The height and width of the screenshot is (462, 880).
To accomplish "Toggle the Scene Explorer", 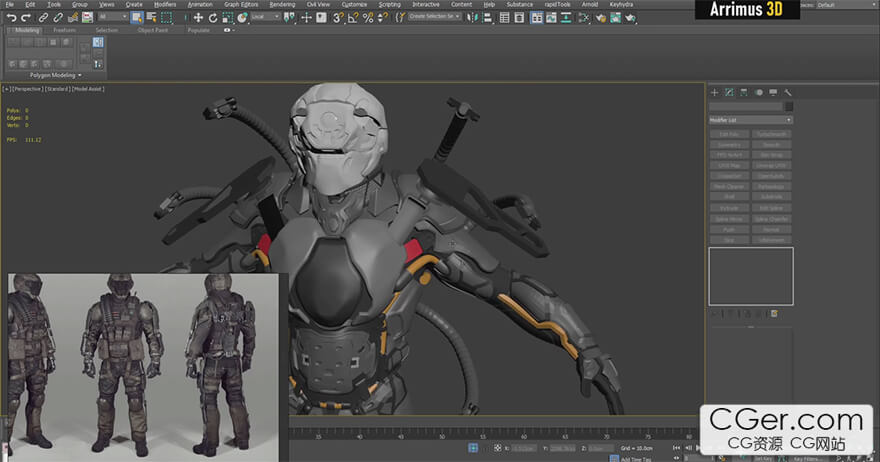I will click(x=505, y=18).
